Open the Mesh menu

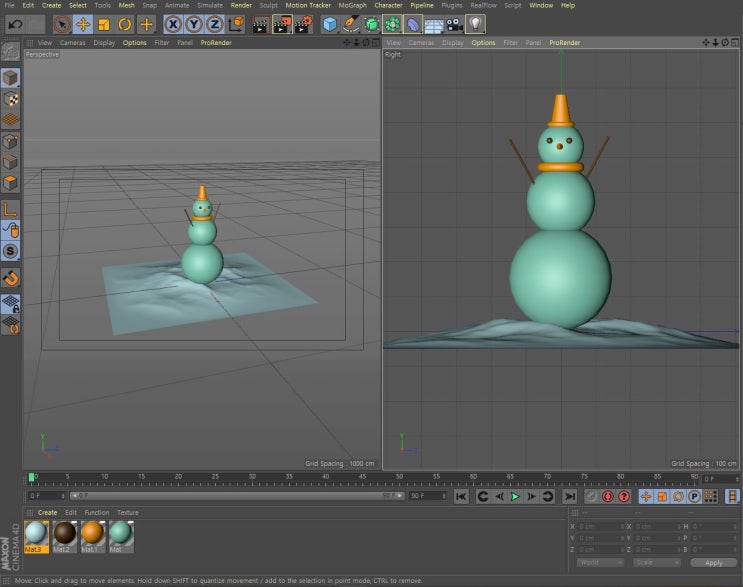point(127,5)
